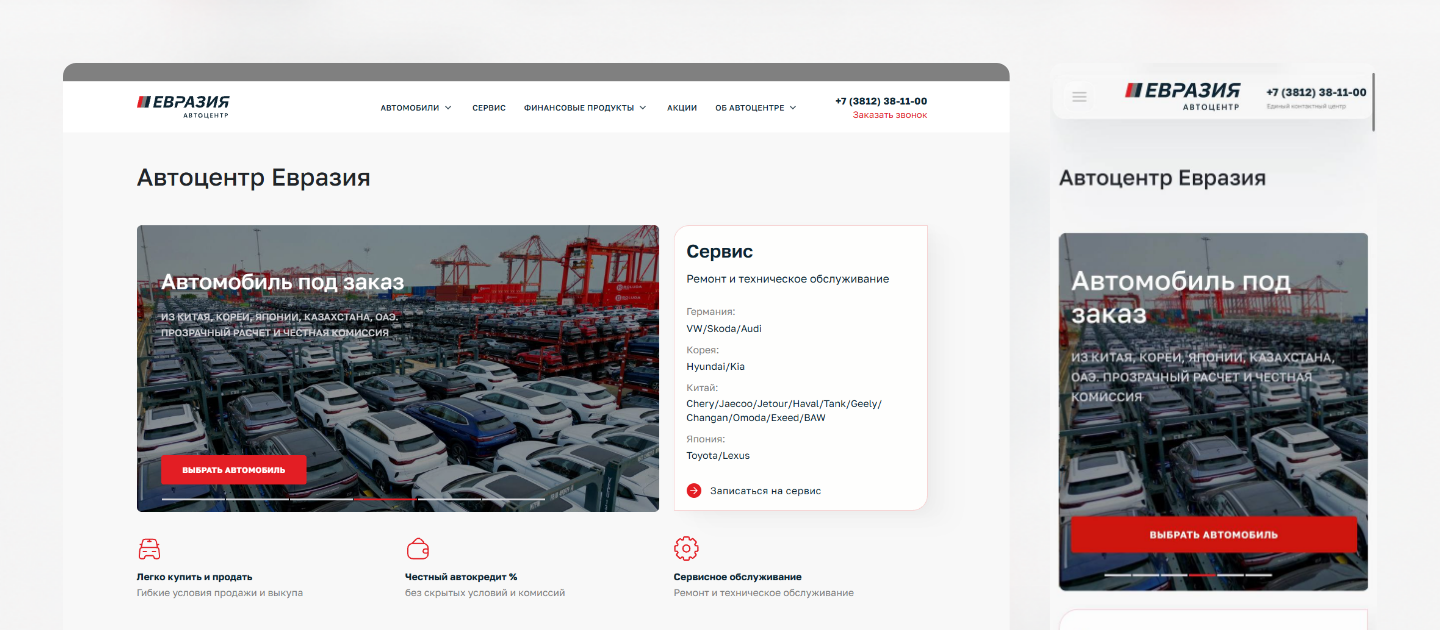Click the Япония: label in the Сервис card

tap(706, 439)
